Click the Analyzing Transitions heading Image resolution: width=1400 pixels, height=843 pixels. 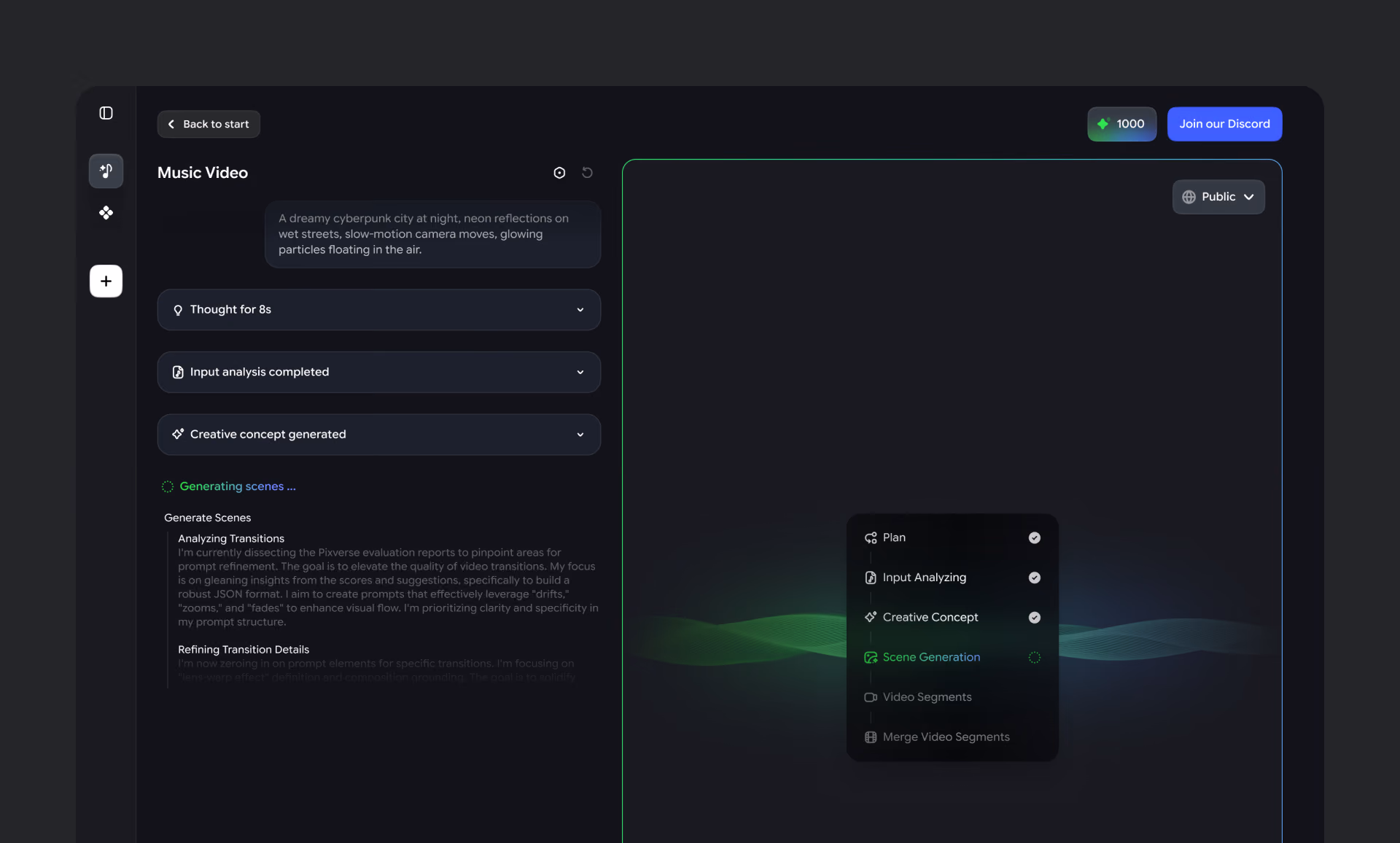point(231,539)
